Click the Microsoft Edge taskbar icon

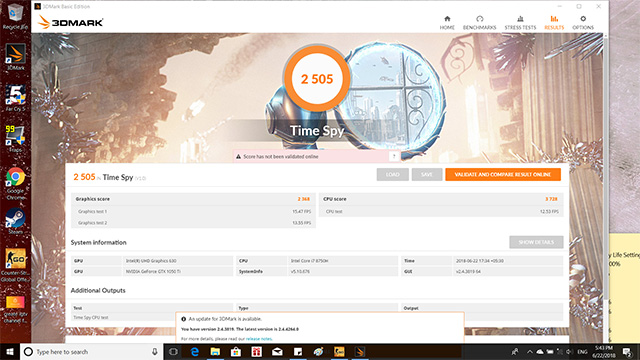pyautogui.click(x=195, y=351)
